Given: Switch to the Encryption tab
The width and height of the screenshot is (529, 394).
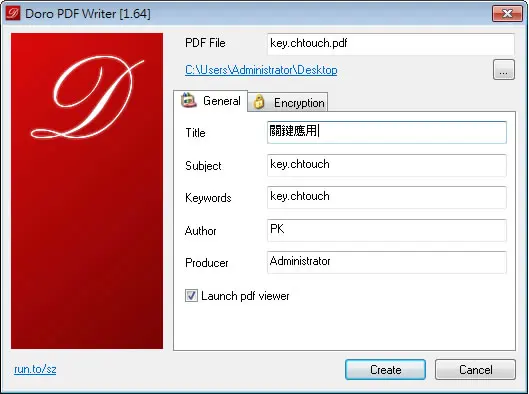Looking at the screenshot, I should tap(288, 102).
